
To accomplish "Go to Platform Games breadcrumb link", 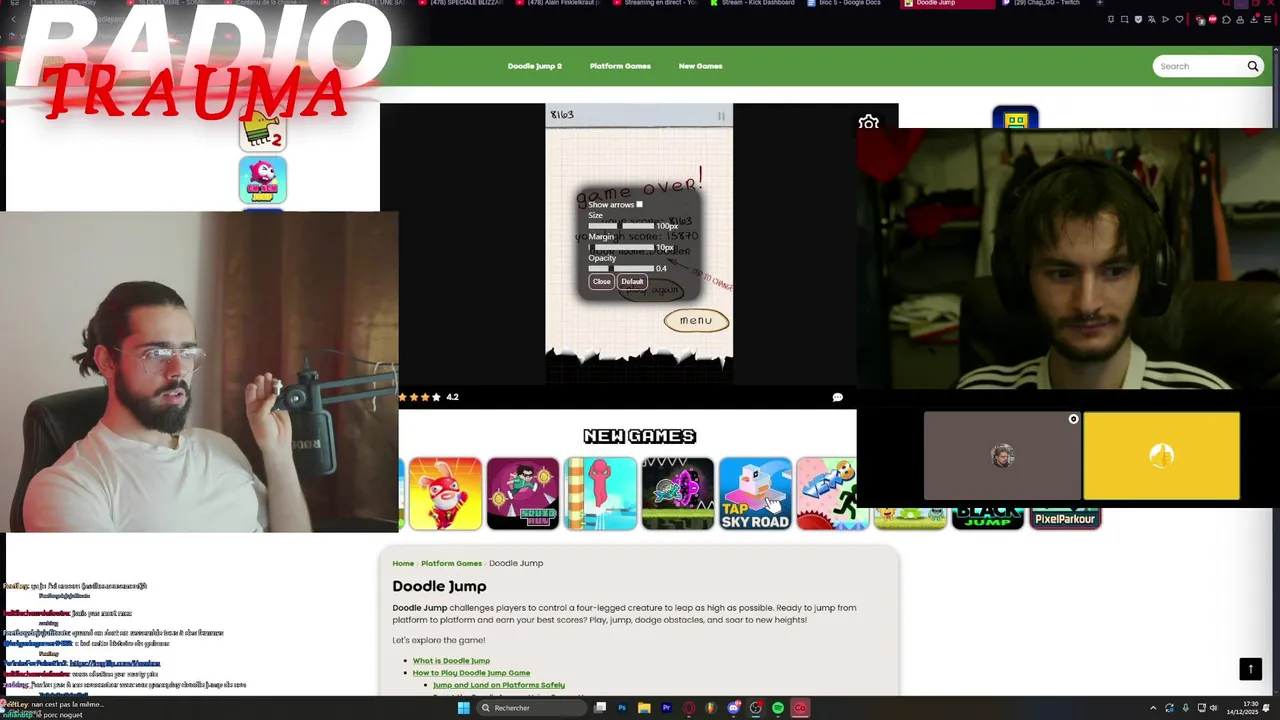I will 451,563.
